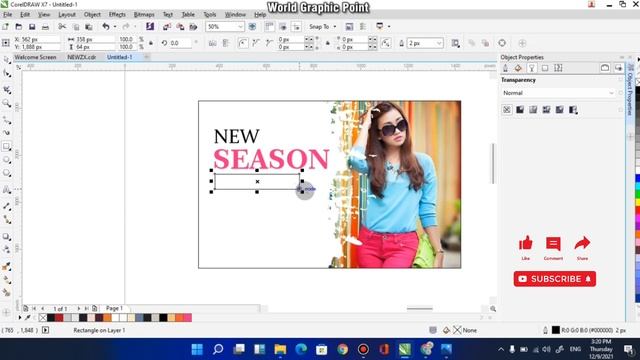Expand the Snap To dropdown
This screenshot has width=640, height=360.
(335, 27)
